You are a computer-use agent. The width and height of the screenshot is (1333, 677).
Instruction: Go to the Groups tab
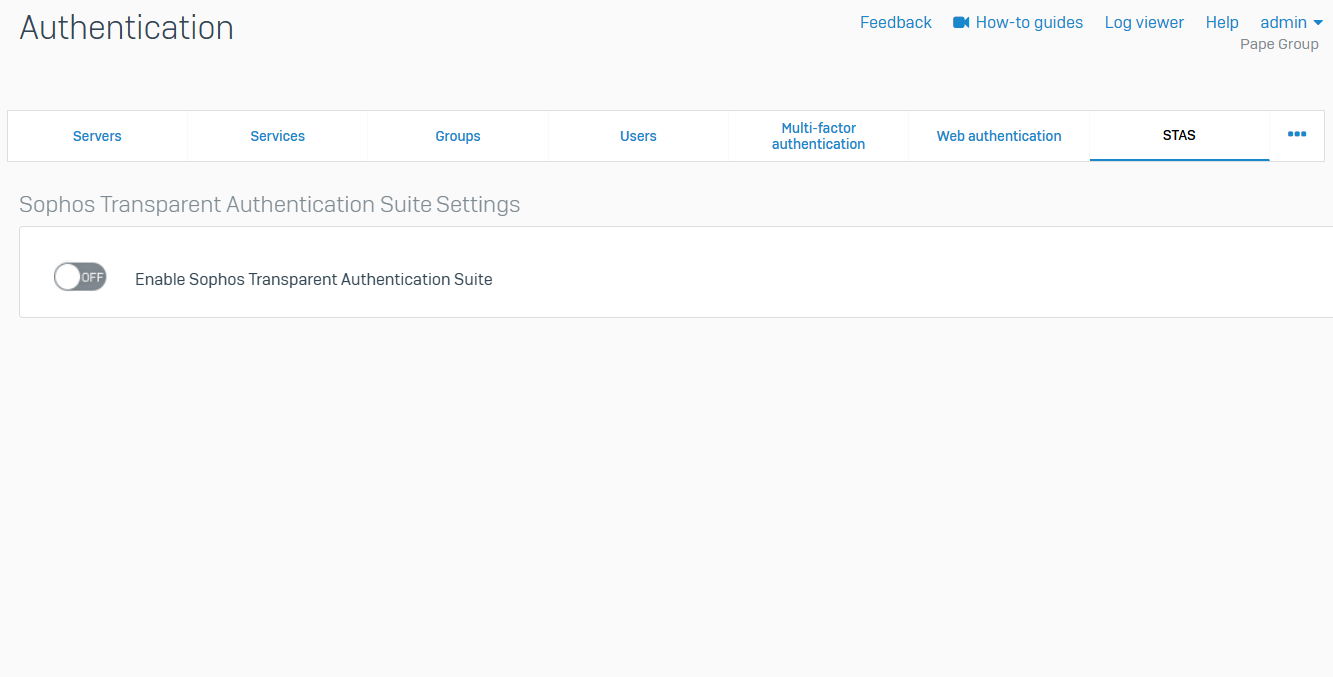458,136
